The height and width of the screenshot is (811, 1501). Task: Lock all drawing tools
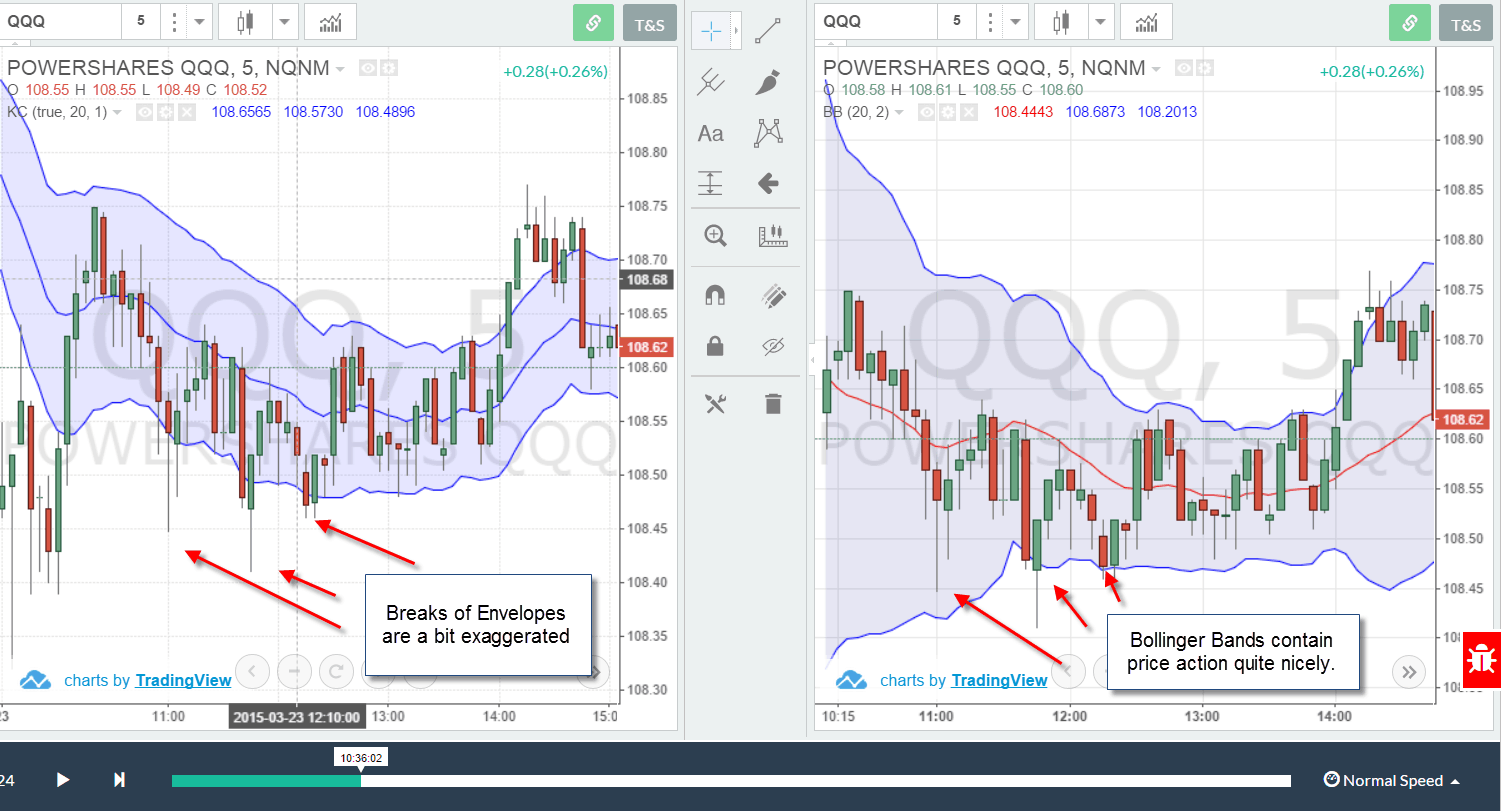[x=715, y=346]
